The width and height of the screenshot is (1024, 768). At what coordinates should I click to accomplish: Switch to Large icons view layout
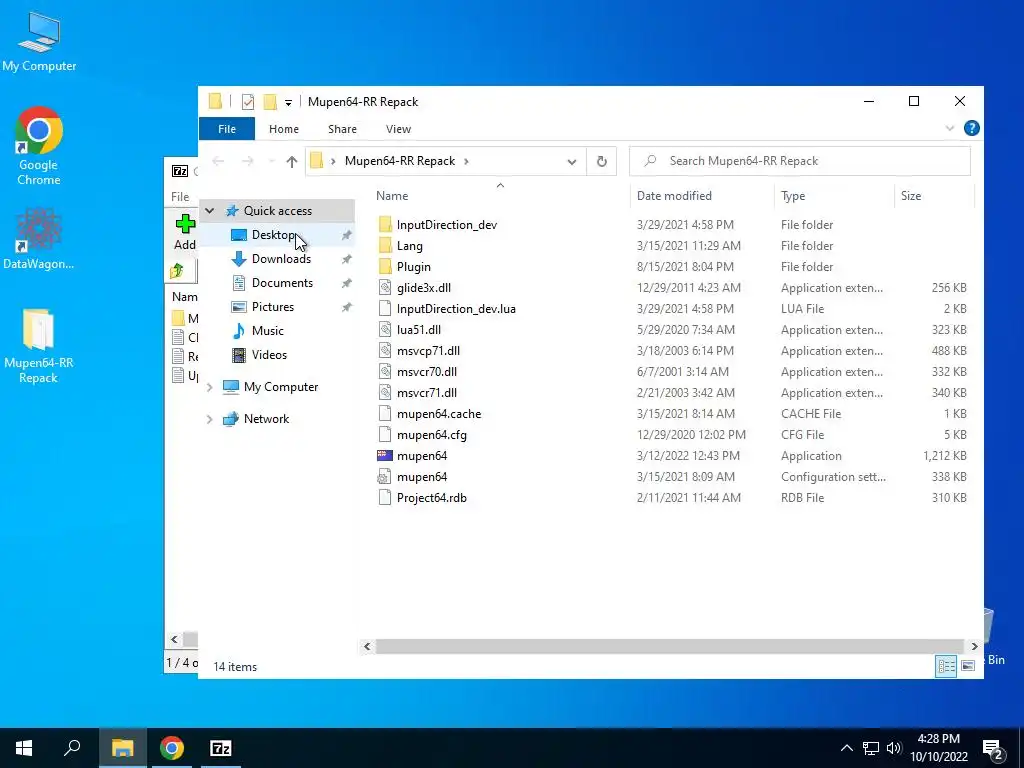coord(968,665)
